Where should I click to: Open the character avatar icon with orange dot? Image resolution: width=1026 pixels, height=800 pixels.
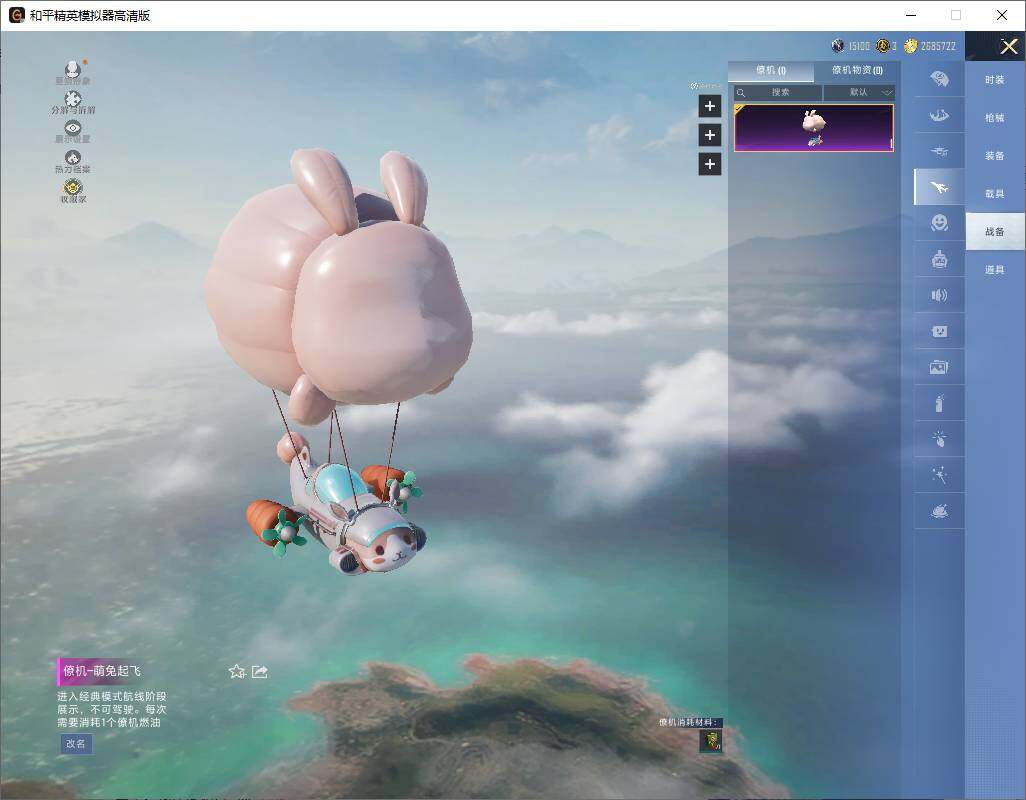pyautogui.click(x=73, y=69)
